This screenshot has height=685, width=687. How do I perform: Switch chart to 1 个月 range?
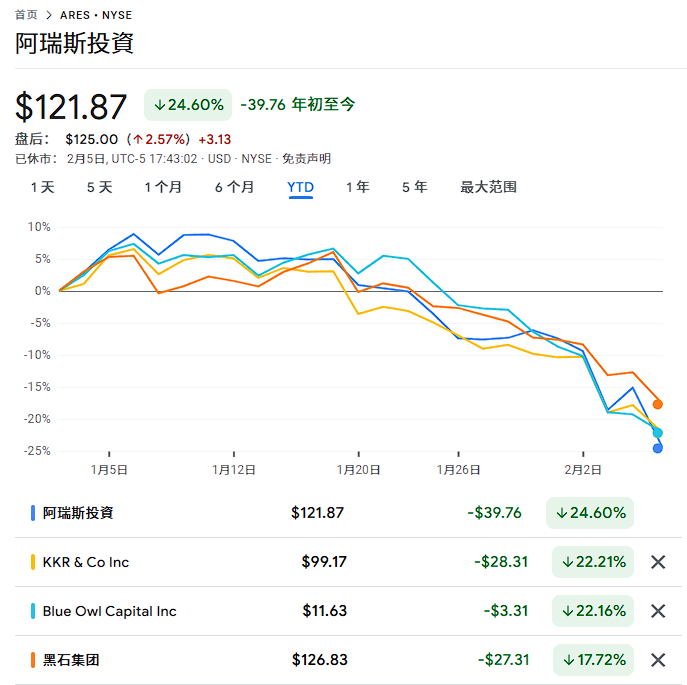[163, 187]
